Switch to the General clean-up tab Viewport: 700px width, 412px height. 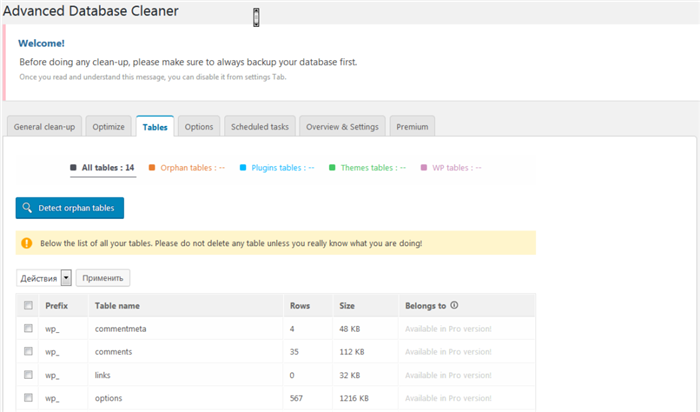tap(44, 127)
